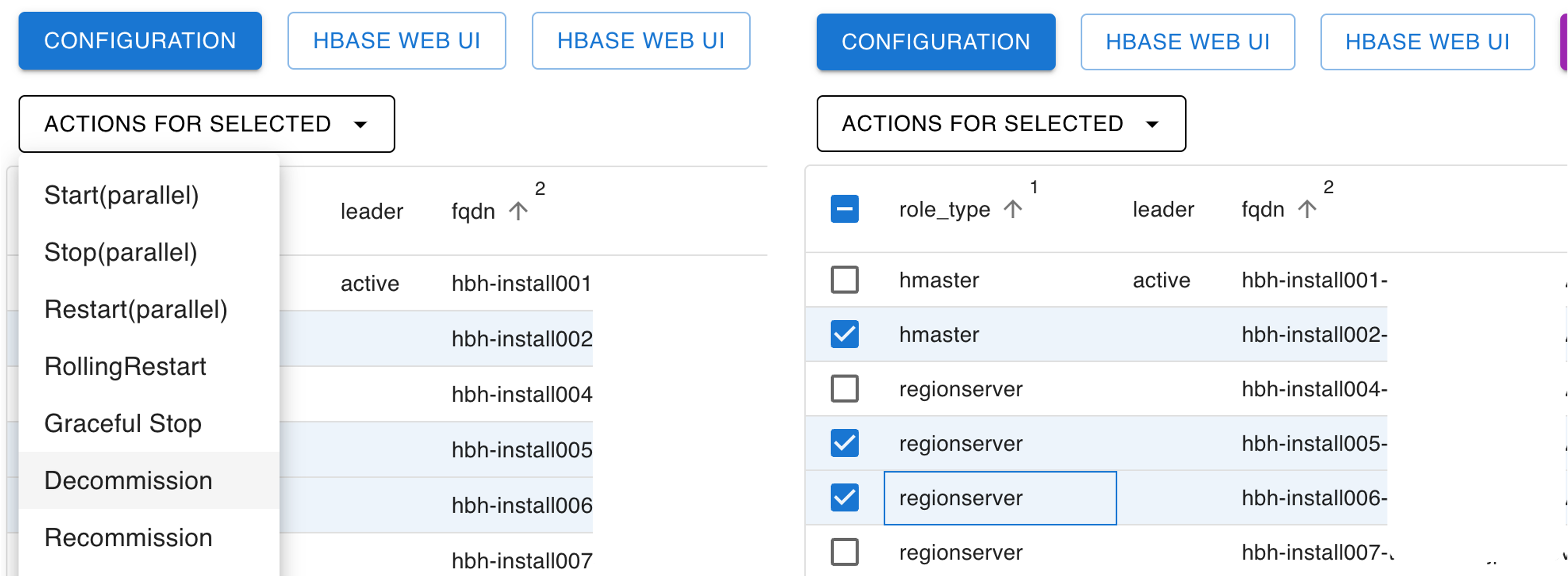Viewport: 1568px width, 577px height.
Task: Pick Graceful Stop from the menu
Action: pyautogui.click(x=149, y=424)
